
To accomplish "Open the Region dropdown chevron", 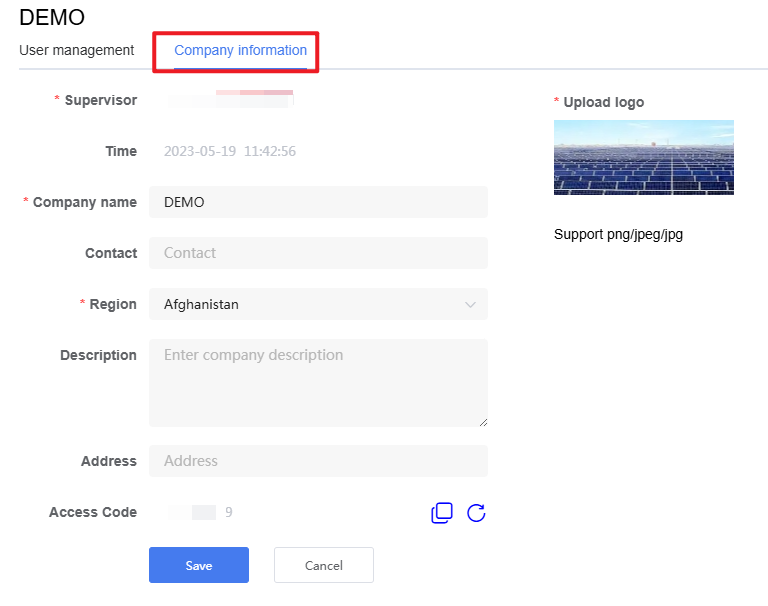I will (470, 305).
